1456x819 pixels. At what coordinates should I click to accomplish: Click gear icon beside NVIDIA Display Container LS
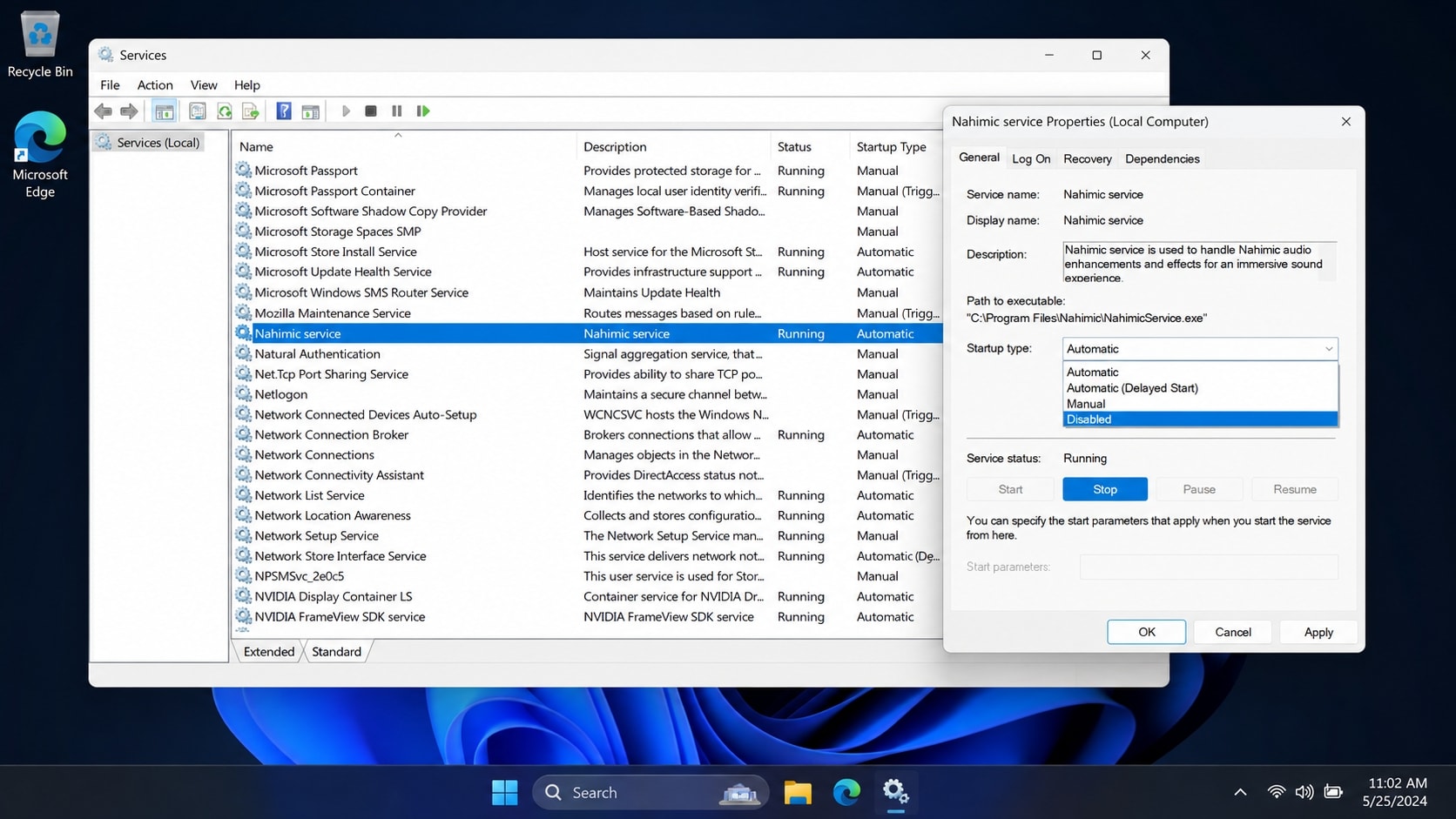244,596
